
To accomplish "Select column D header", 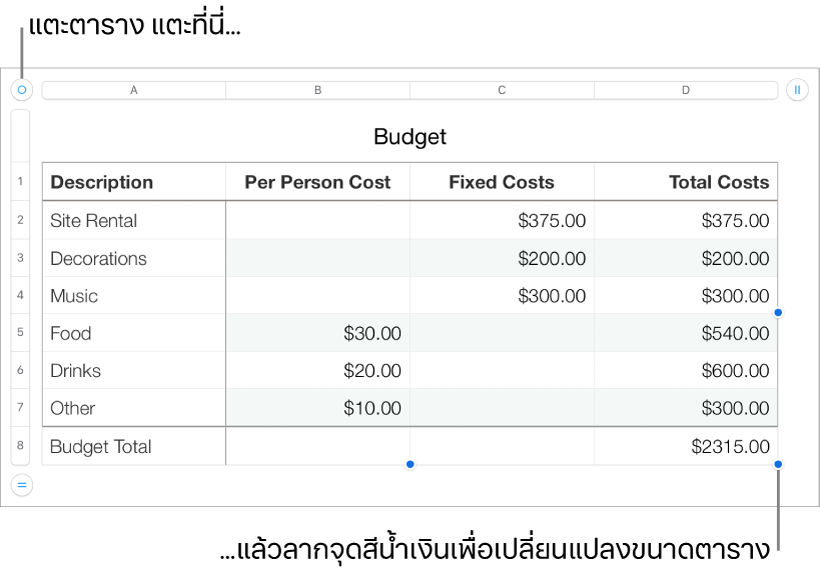I will pyautogui.click(x=686, y=90).
